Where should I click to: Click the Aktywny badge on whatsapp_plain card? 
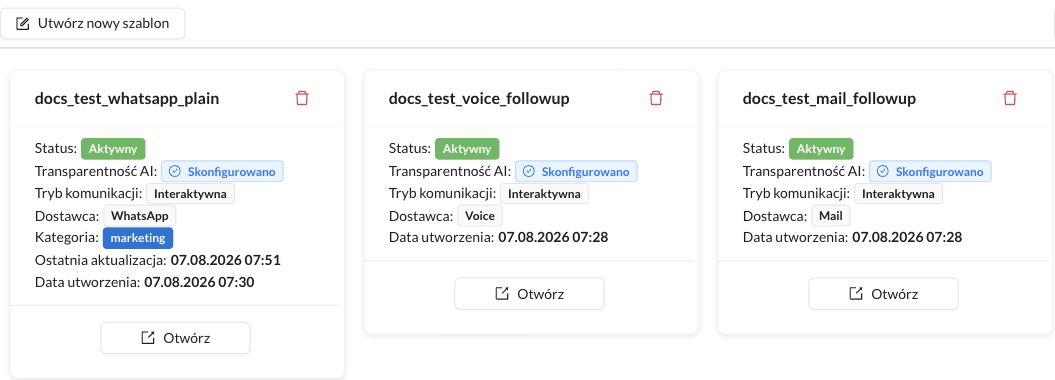[x=113, y=149]
